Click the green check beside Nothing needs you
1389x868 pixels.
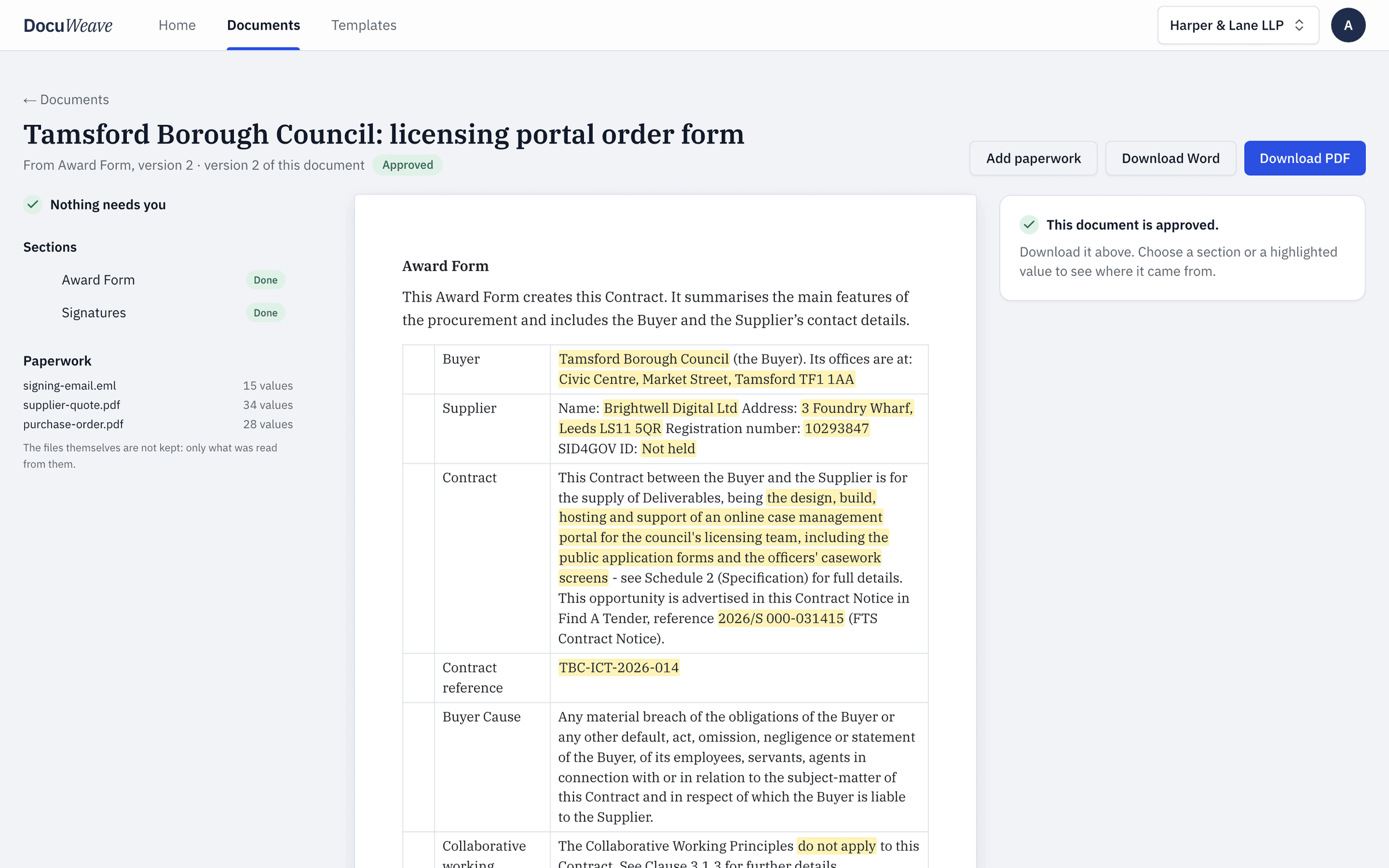coord(33,204)
